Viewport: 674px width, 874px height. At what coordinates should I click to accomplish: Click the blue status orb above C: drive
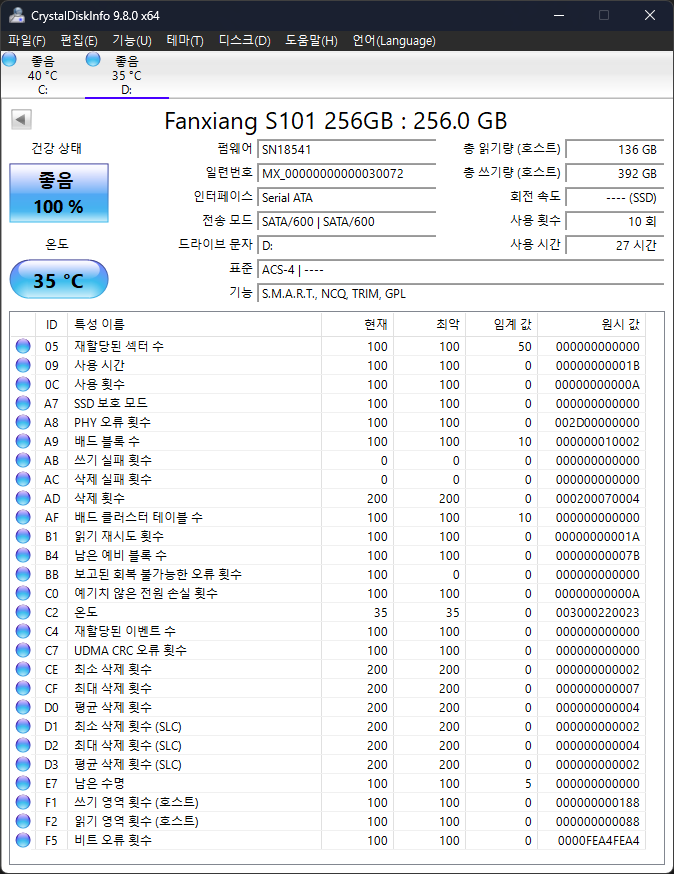(9, 59)
